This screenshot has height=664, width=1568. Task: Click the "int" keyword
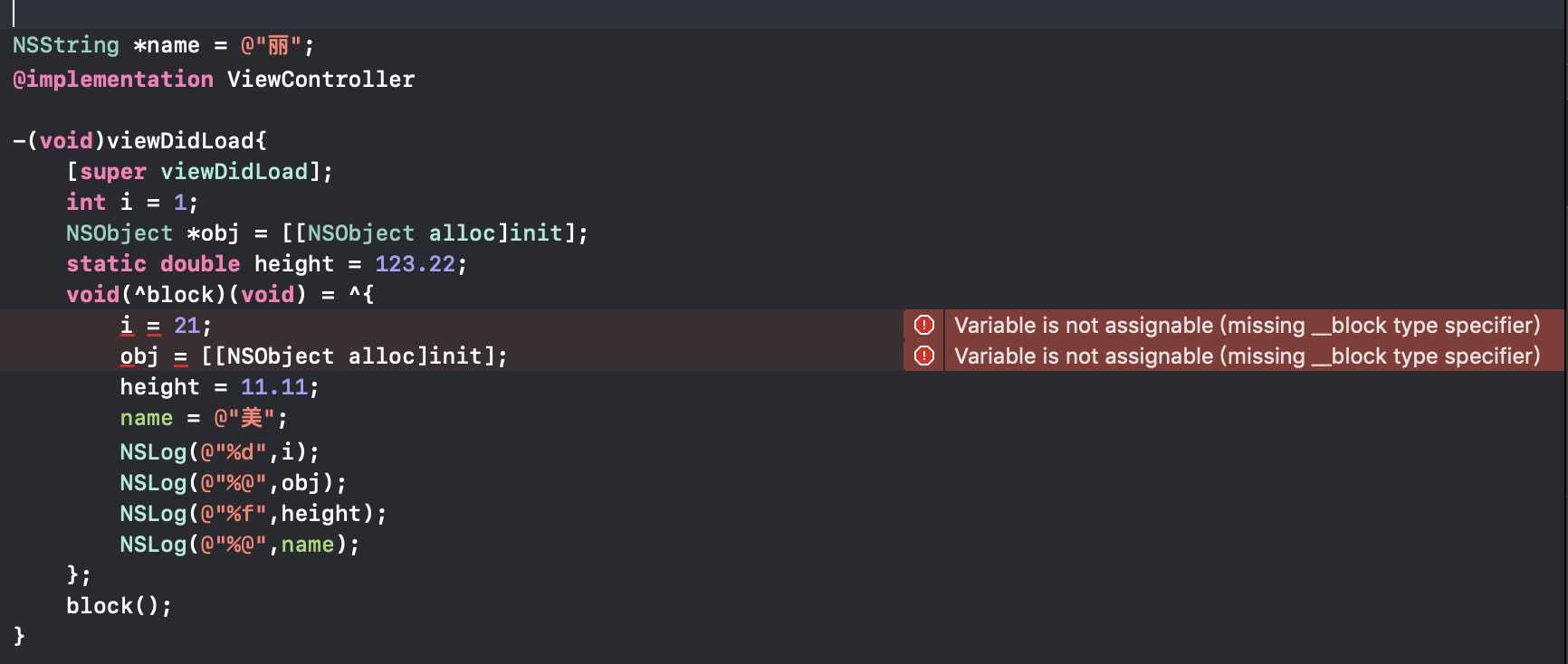(x=86, y=203)
